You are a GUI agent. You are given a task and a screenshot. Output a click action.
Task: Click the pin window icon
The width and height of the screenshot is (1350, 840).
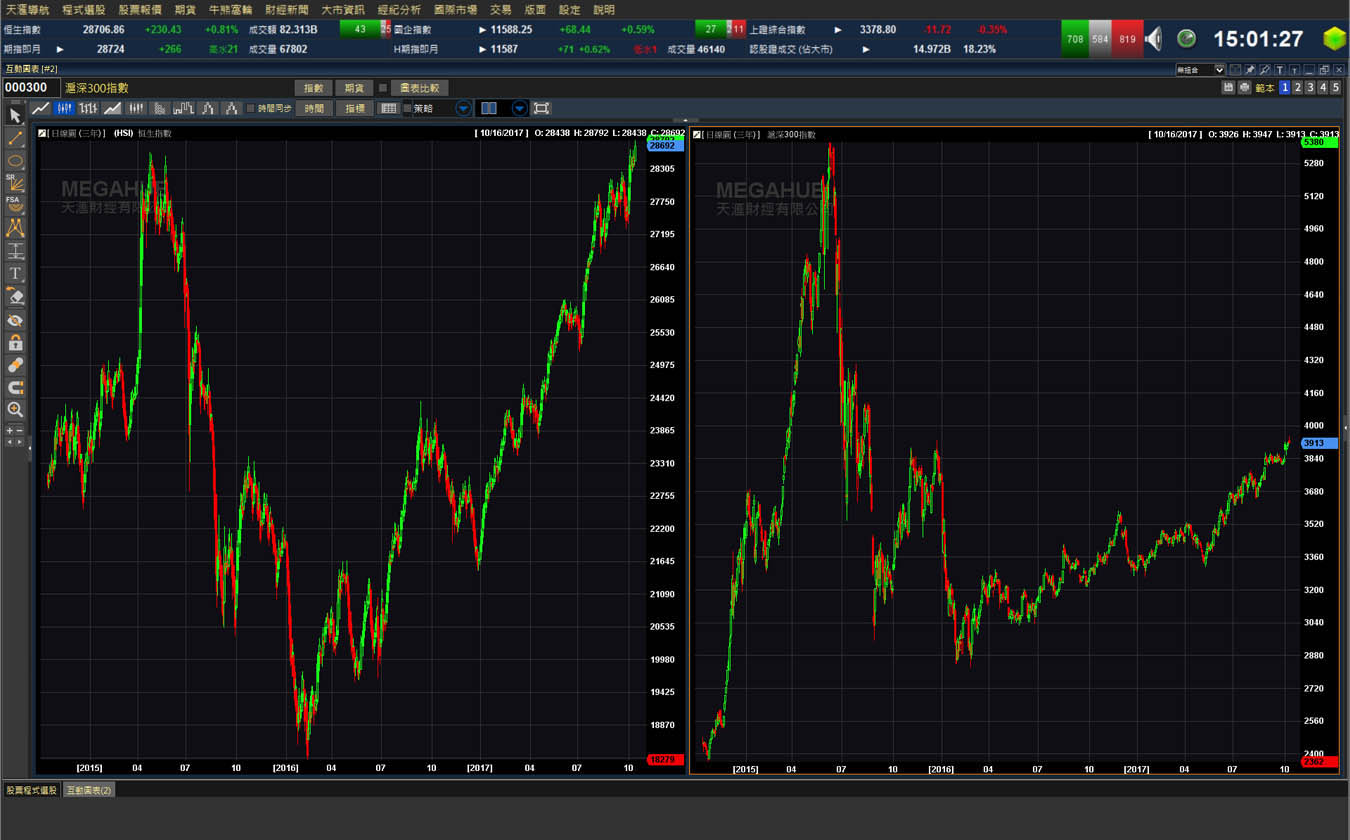(1250, 70)
